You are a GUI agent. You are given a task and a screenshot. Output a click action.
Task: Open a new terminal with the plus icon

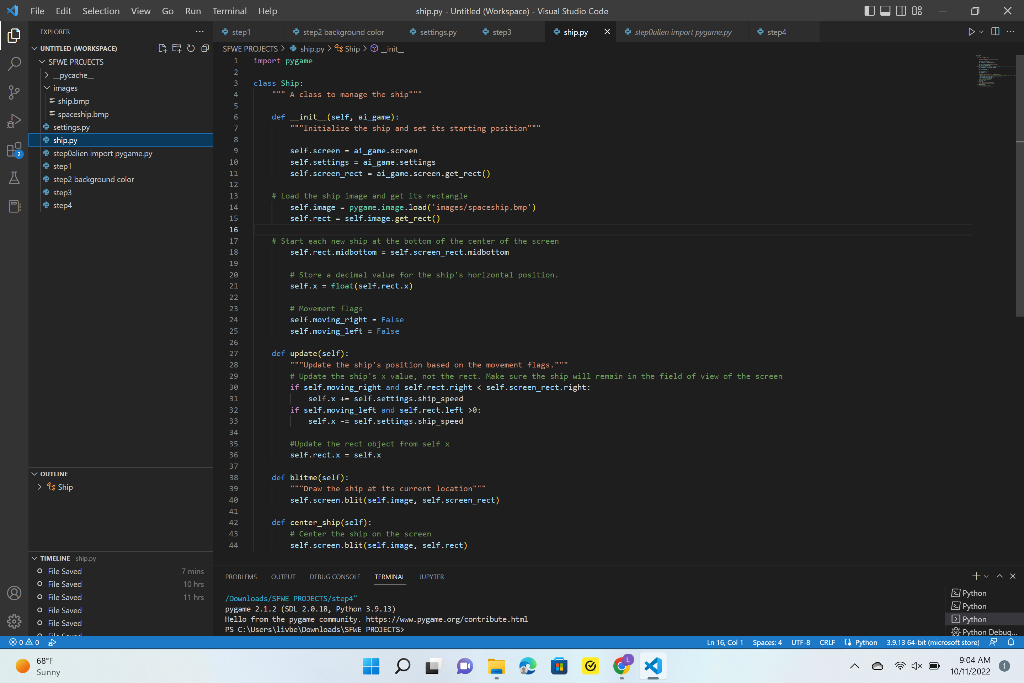pos(976,575)
